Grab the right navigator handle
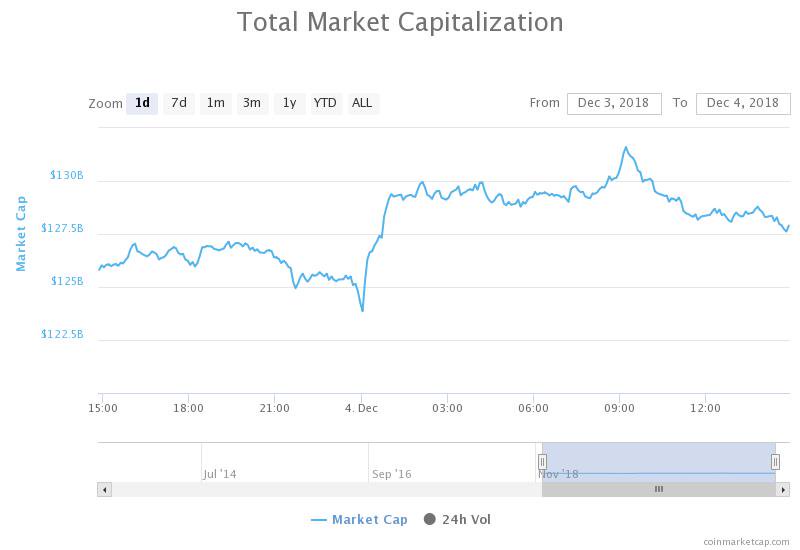The image size is (800, 550). click(x=775, y=461)
